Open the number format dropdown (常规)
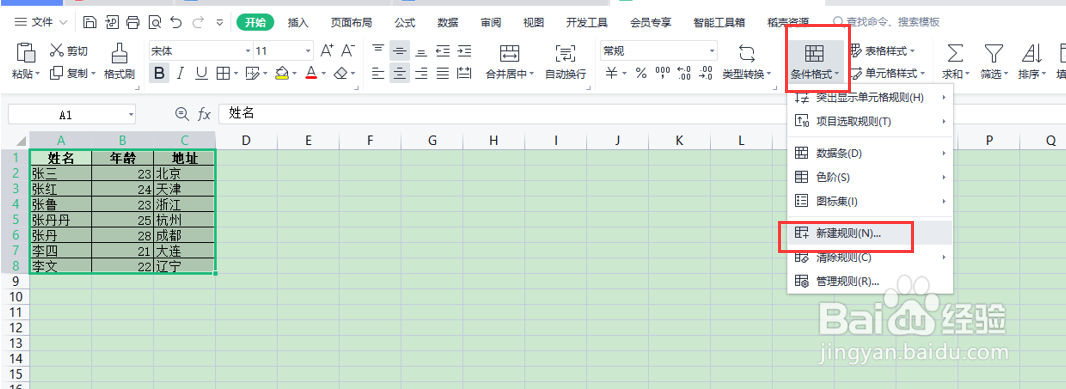Image resolution: width=1066 pixels, height=389 pixels. [712, 51]
